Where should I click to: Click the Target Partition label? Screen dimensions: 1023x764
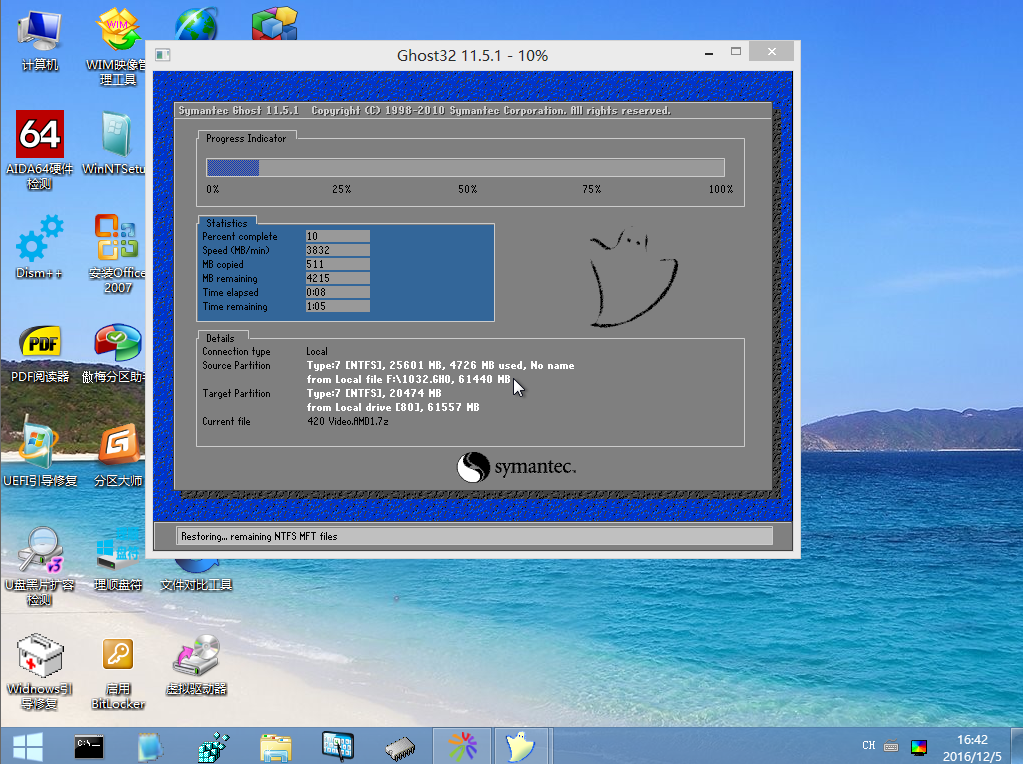(236, 393)
